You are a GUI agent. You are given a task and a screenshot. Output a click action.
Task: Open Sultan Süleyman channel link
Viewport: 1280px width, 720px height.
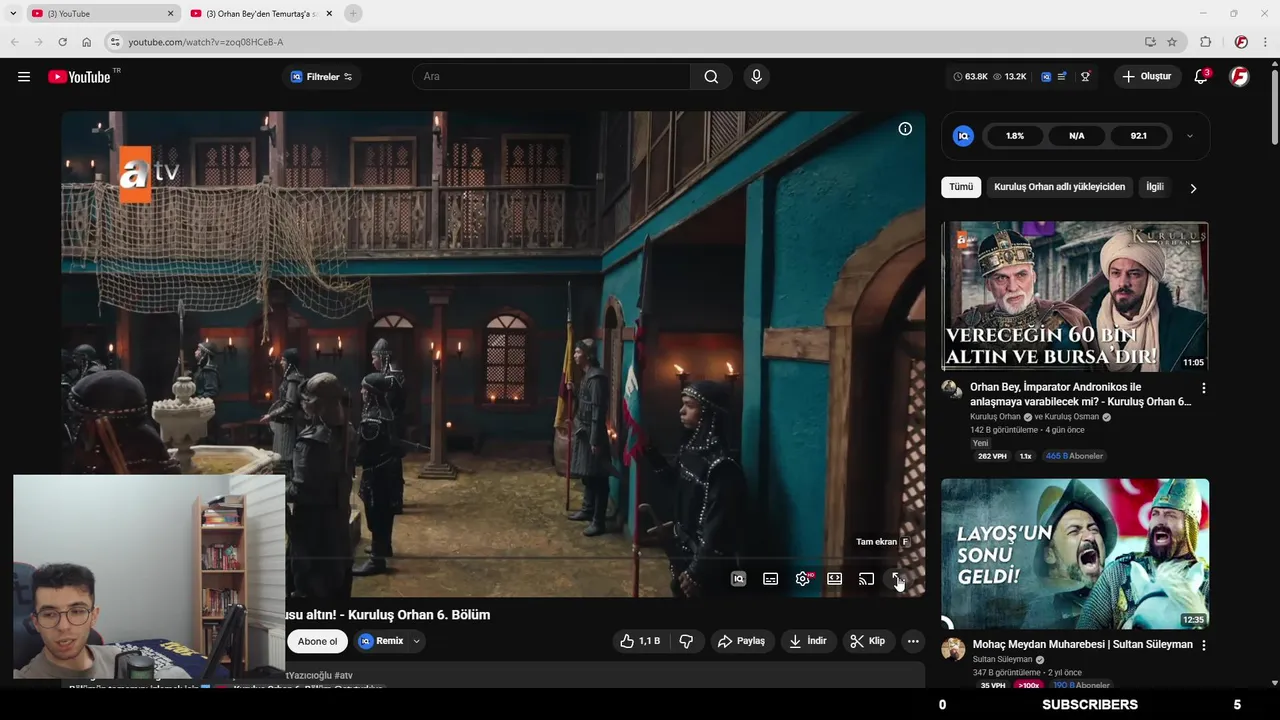(x=1002, y=660)
